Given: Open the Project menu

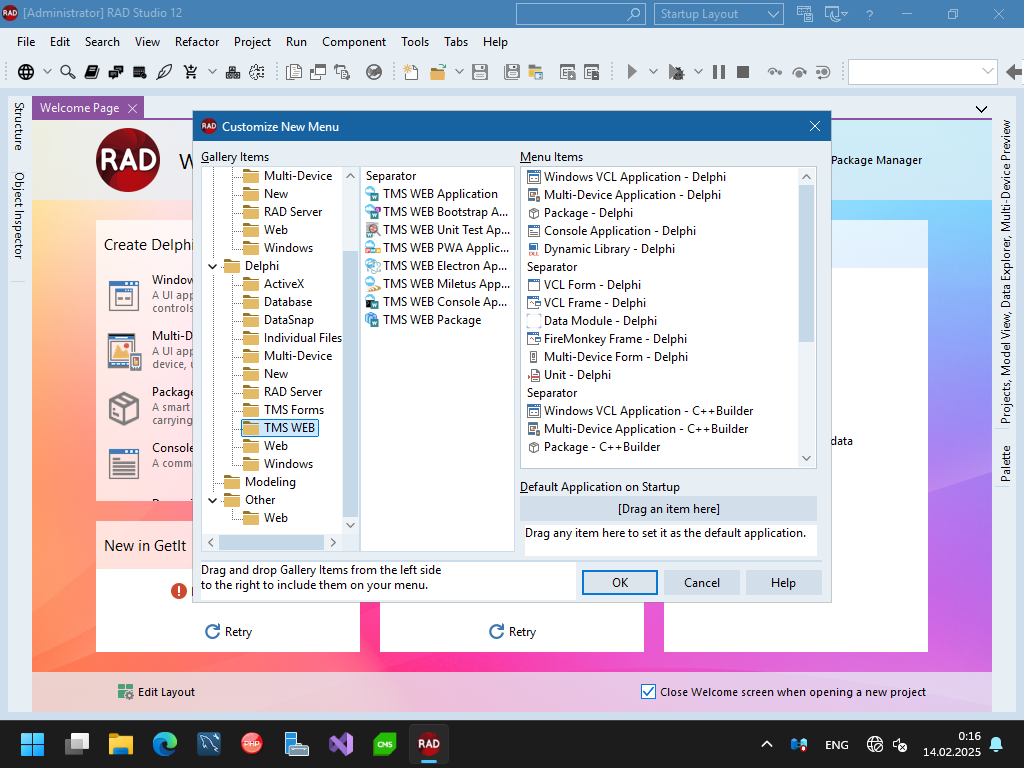Looking at the screenshot, I should tap(252, 42).
